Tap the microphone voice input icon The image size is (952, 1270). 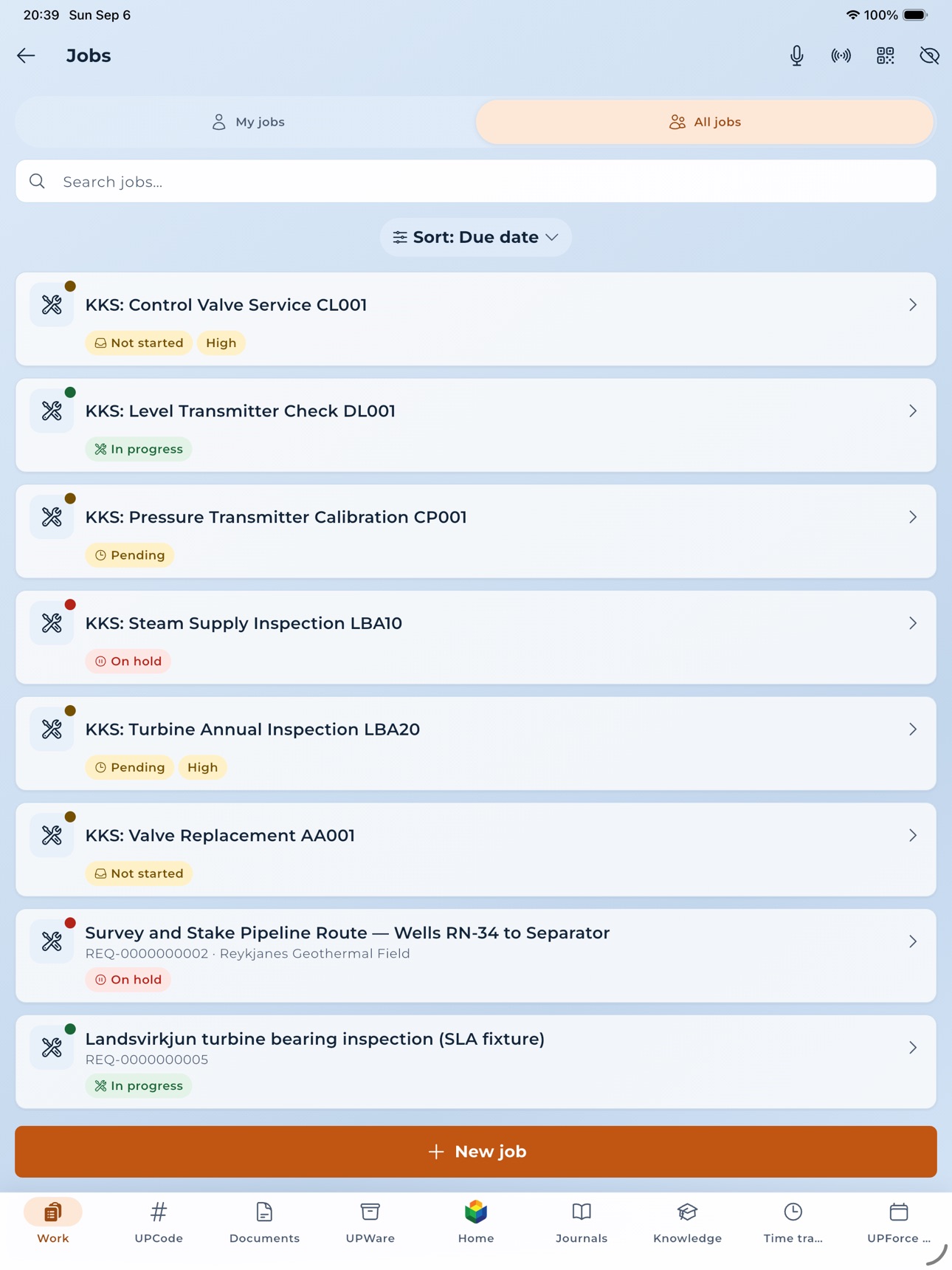796,55
